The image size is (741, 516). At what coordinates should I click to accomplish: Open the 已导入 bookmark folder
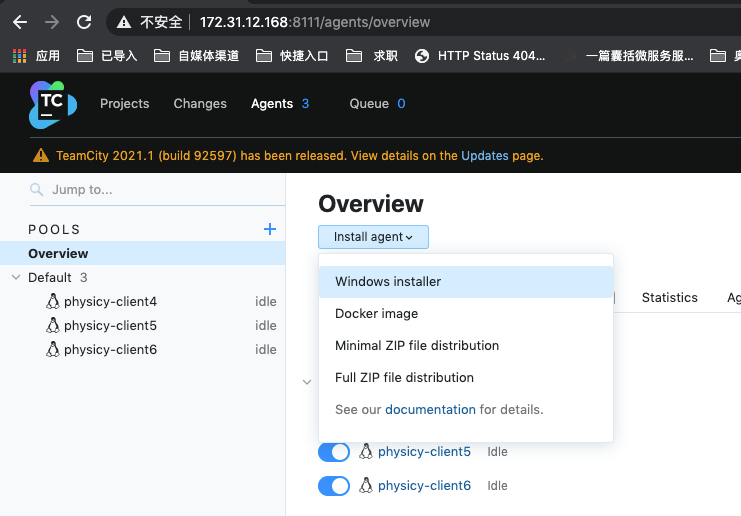coord(107,56)
